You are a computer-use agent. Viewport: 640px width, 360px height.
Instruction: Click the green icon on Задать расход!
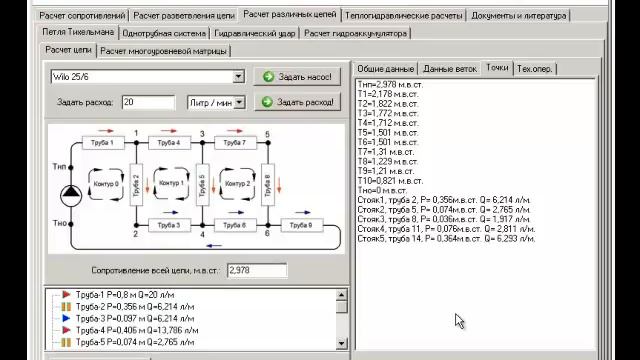click(x=267, y=102)
